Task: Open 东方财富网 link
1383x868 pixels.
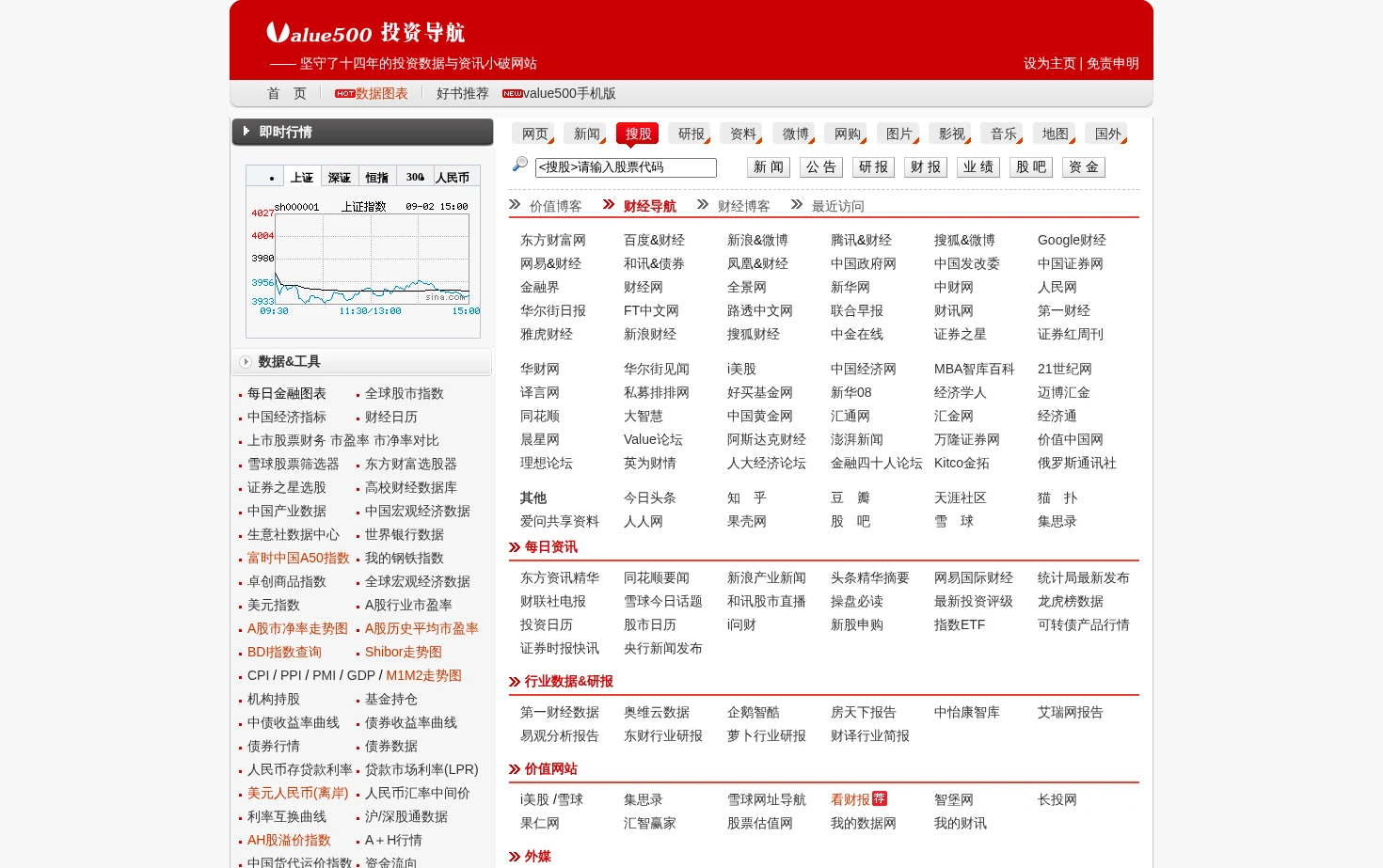Action: point(553,240)
